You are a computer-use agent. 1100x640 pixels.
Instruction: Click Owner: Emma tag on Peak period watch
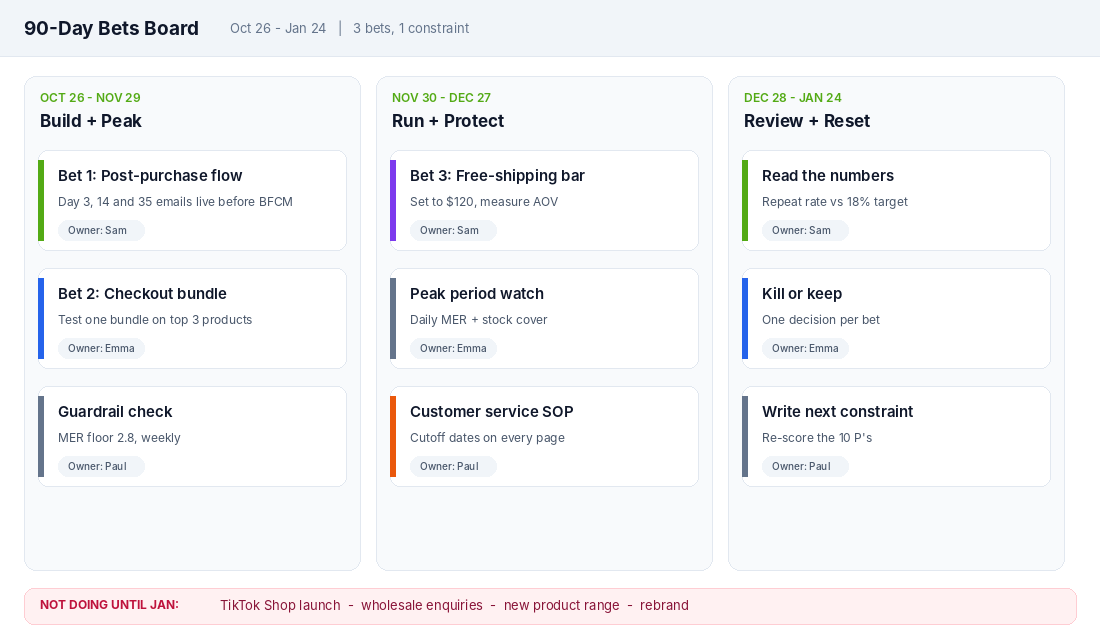pyautogui.click(x=453, y=348)
